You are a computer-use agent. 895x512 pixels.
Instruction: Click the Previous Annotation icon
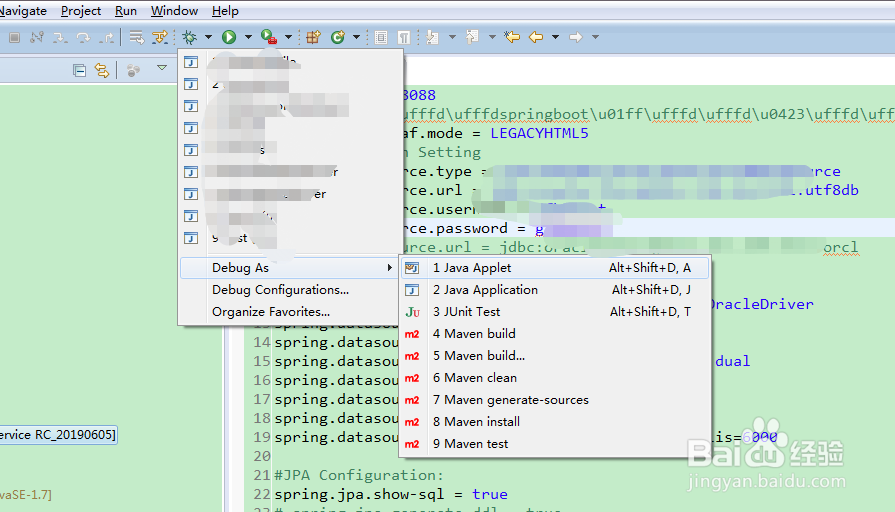[472, 38]
